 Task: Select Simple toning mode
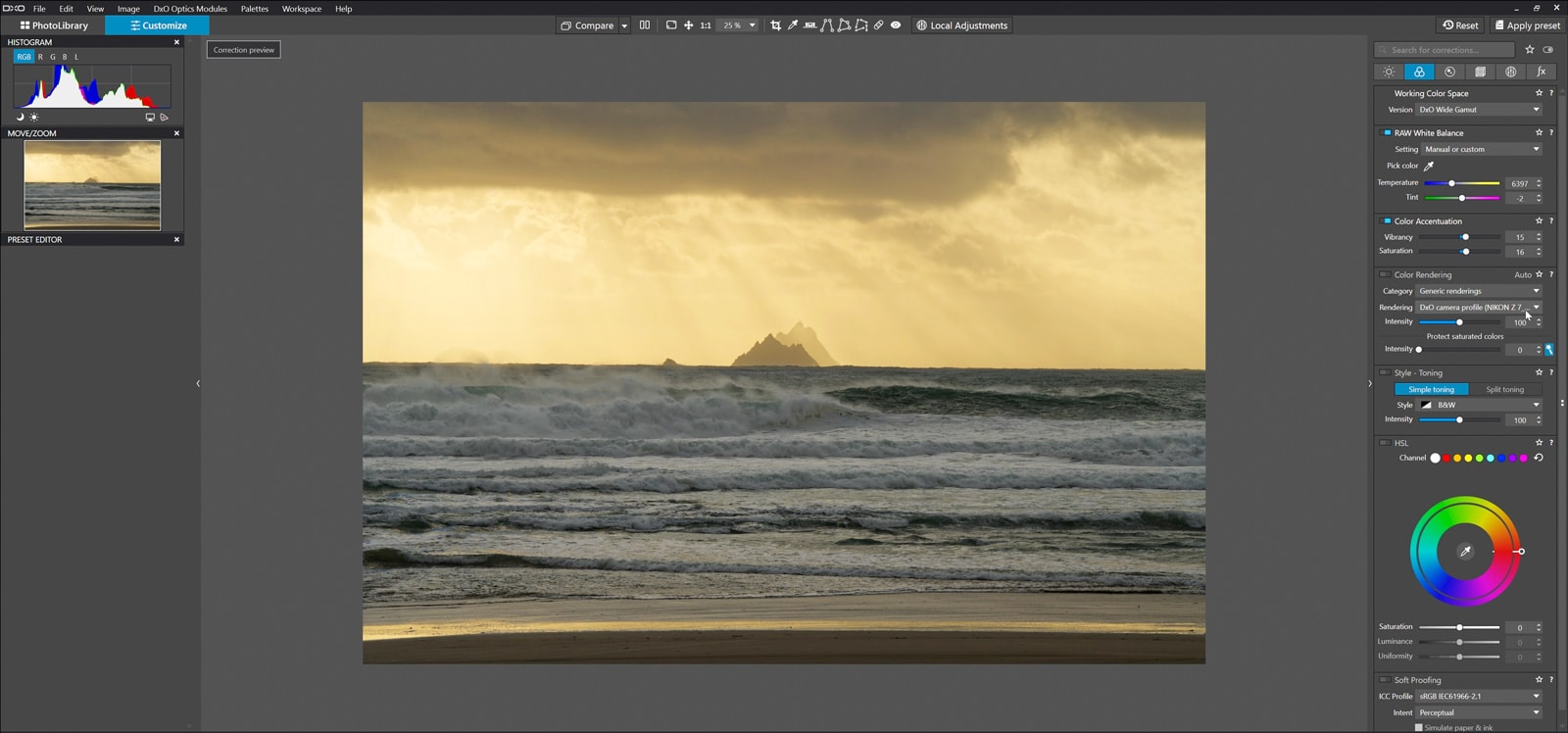(x=1431, y=389)
